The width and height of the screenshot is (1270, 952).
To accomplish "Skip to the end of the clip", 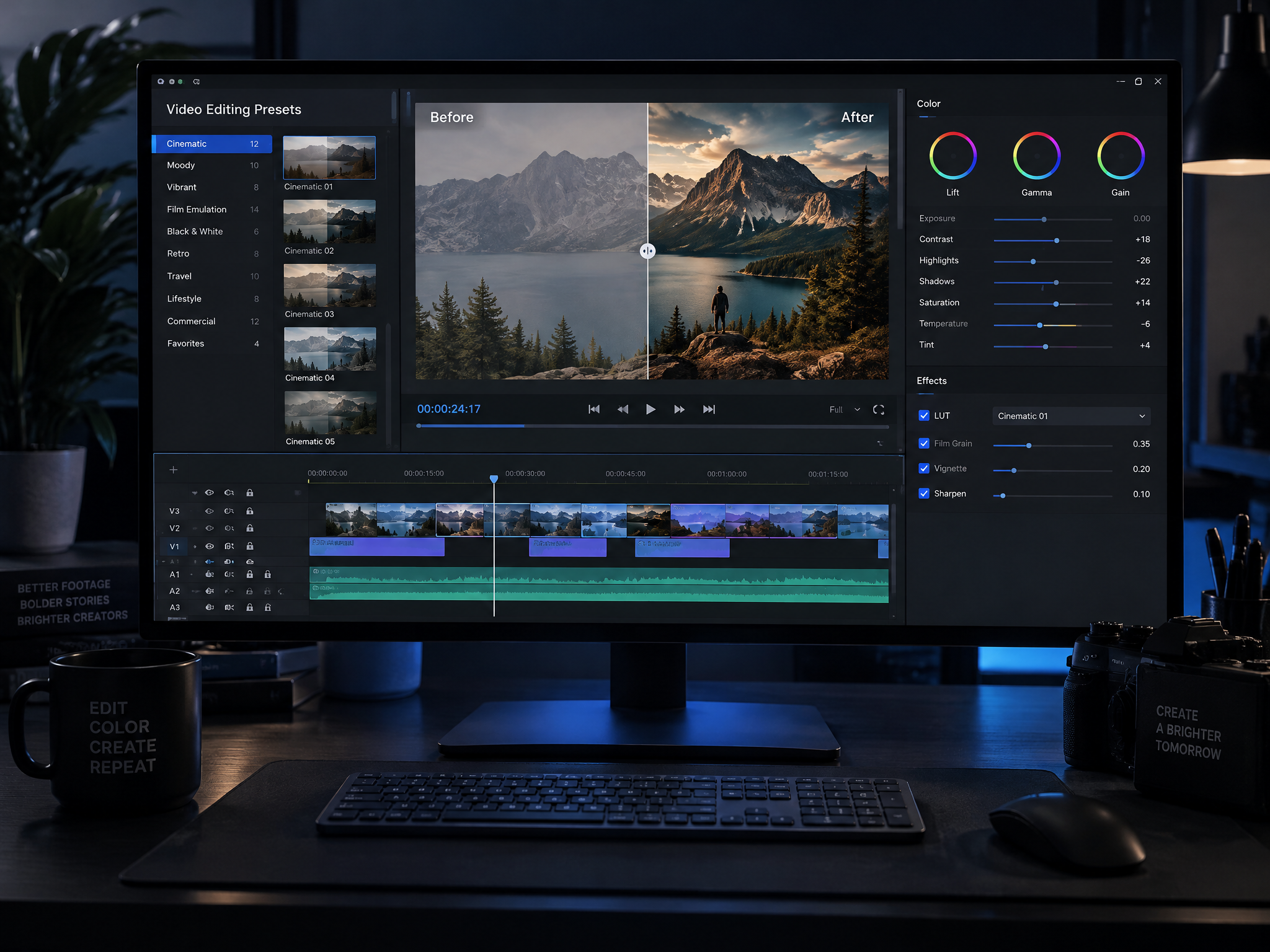I will (x=709, y=409).
